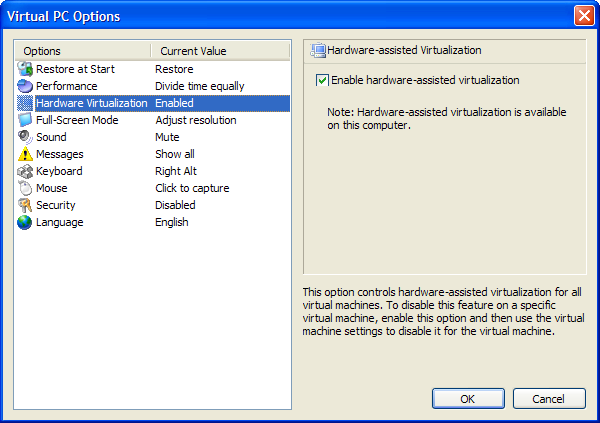This screenshot has width=600, height=423.
Task: Select the Language English row value
Action: click(172, 222)
